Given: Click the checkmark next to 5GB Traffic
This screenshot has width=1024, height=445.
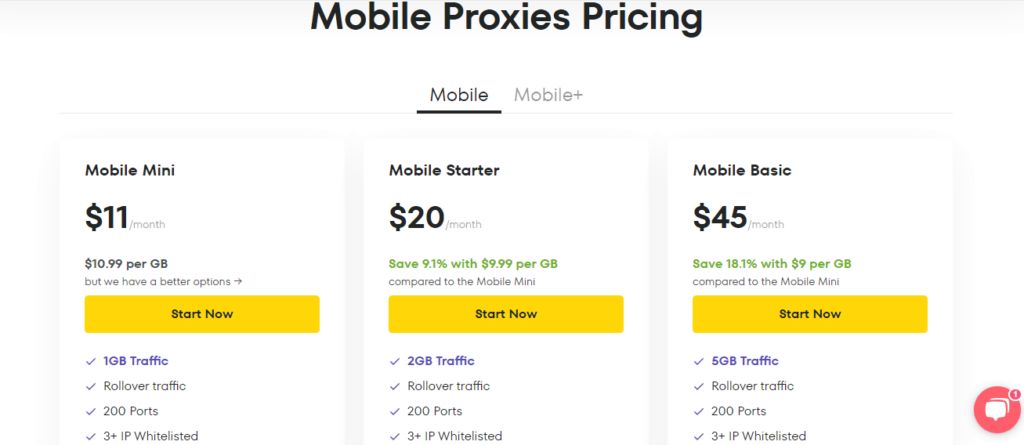Looking at the screenshot, I should click(x=698, y=361).
